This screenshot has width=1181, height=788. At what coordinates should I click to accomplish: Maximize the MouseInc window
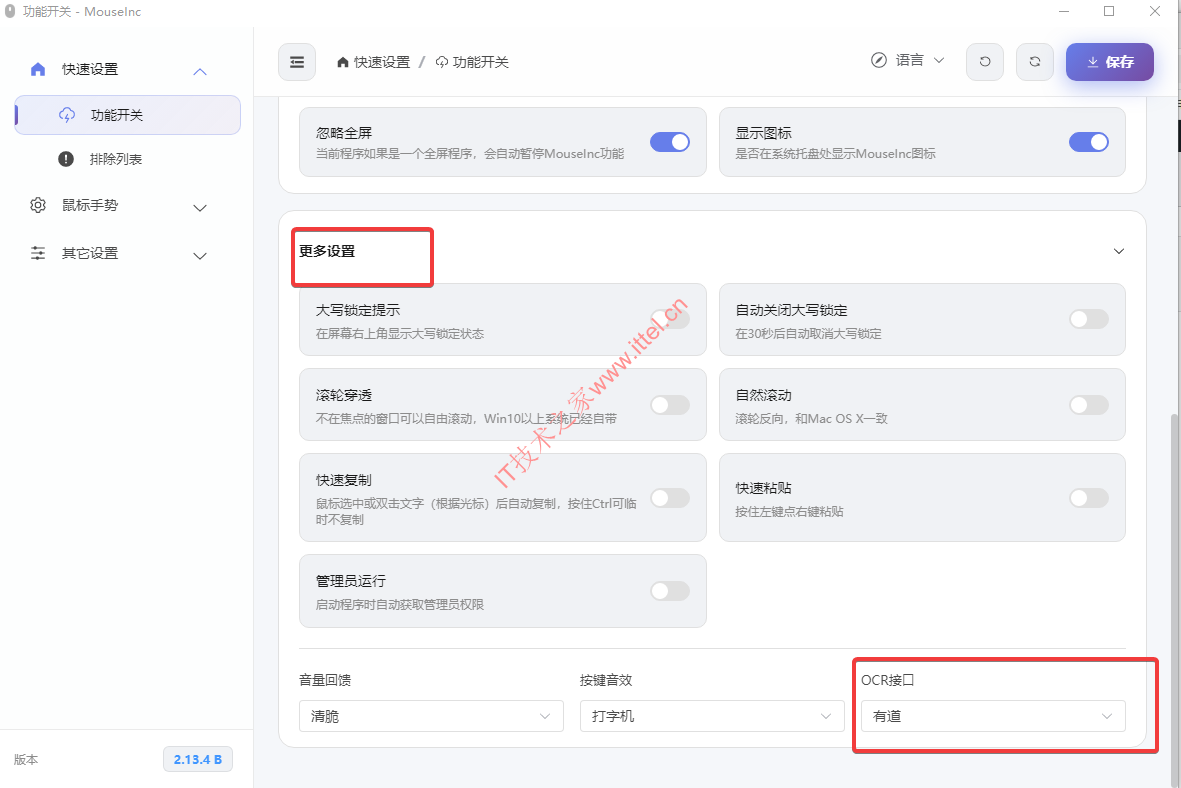click(1109, 11)
